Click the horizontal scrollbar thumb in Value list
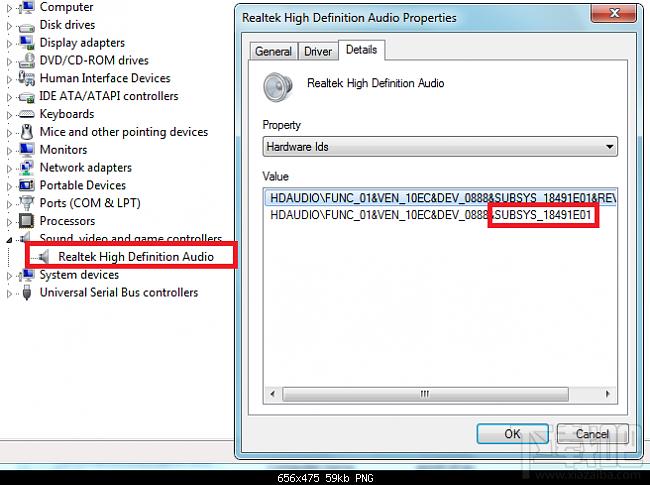 coord(425,394)
